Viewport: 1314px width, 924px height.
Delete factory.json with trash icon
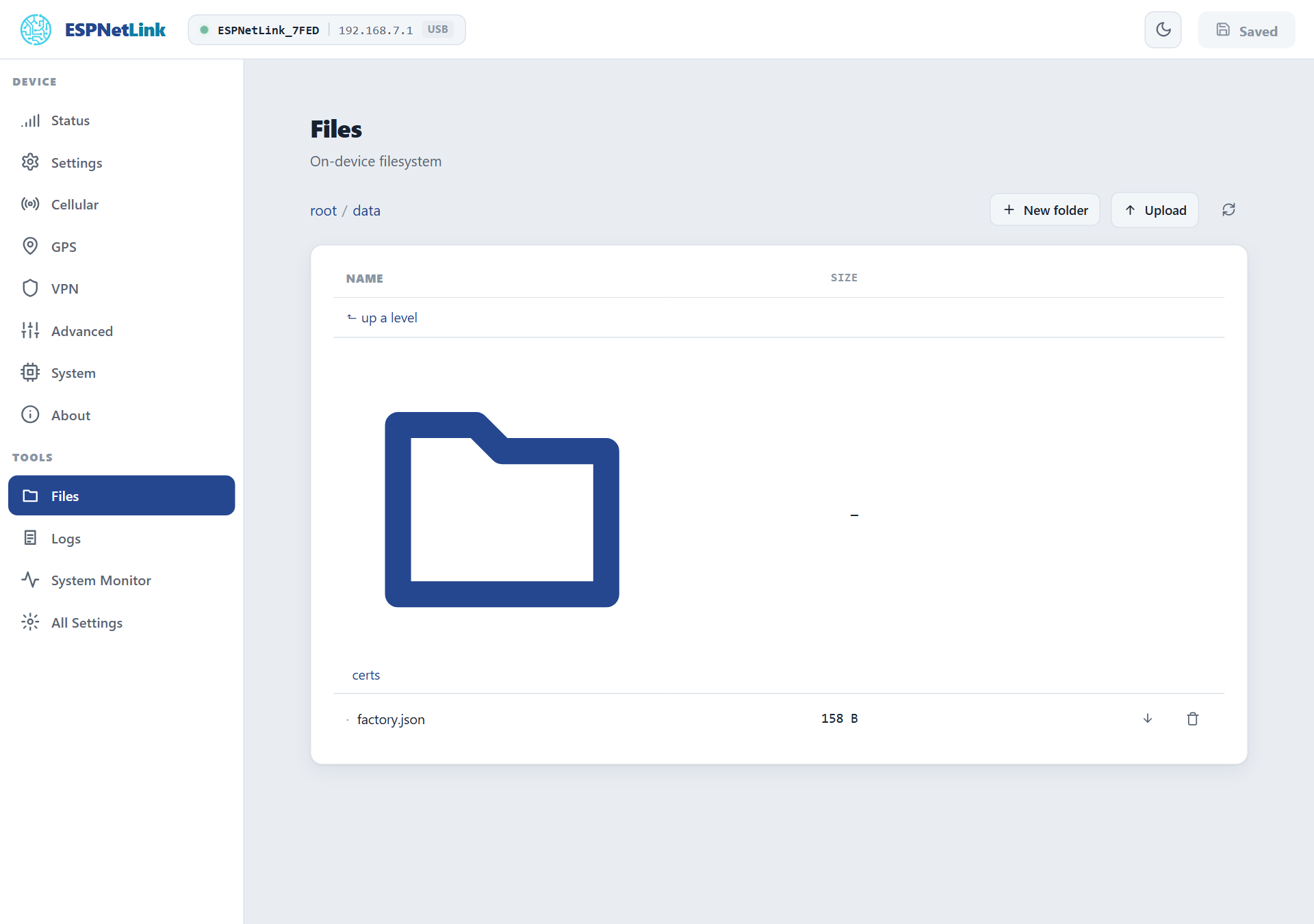click(1193, 719)
